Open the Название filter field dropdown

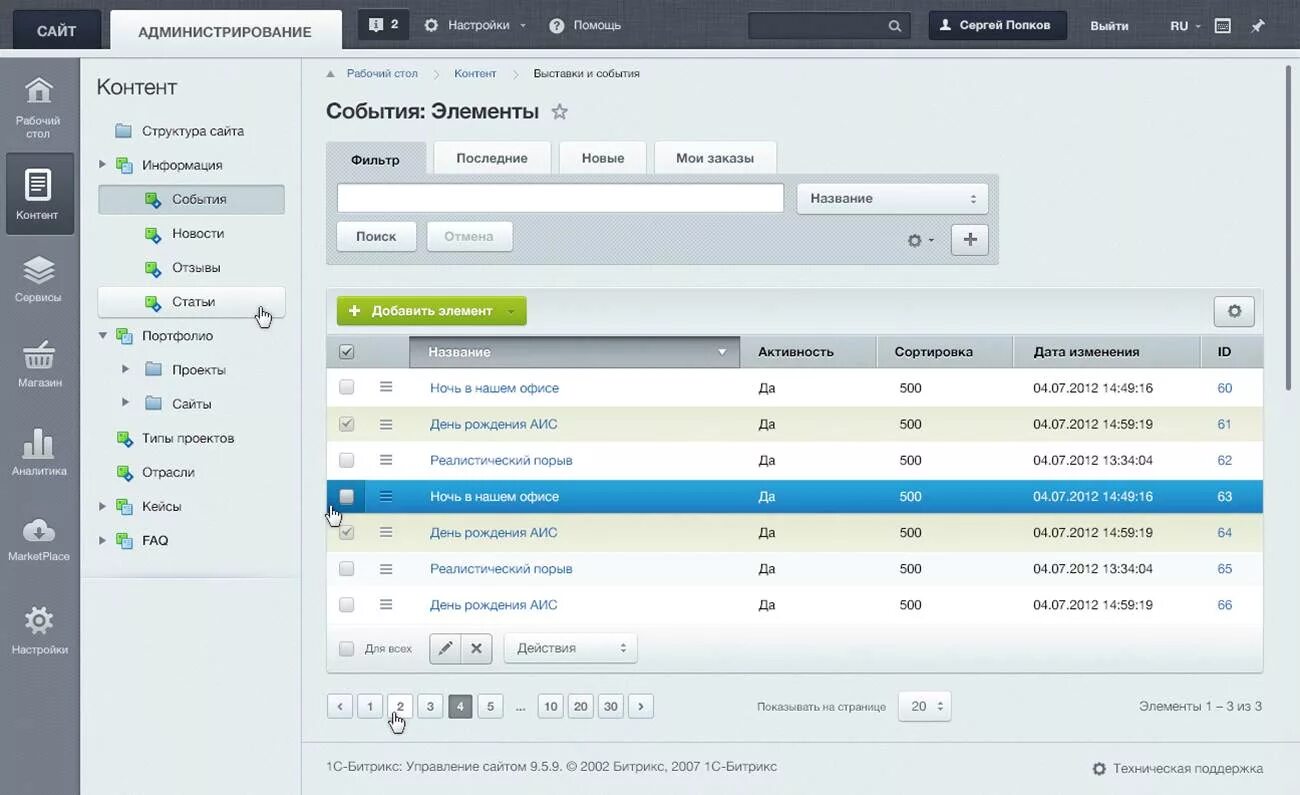tap(892, 198)
